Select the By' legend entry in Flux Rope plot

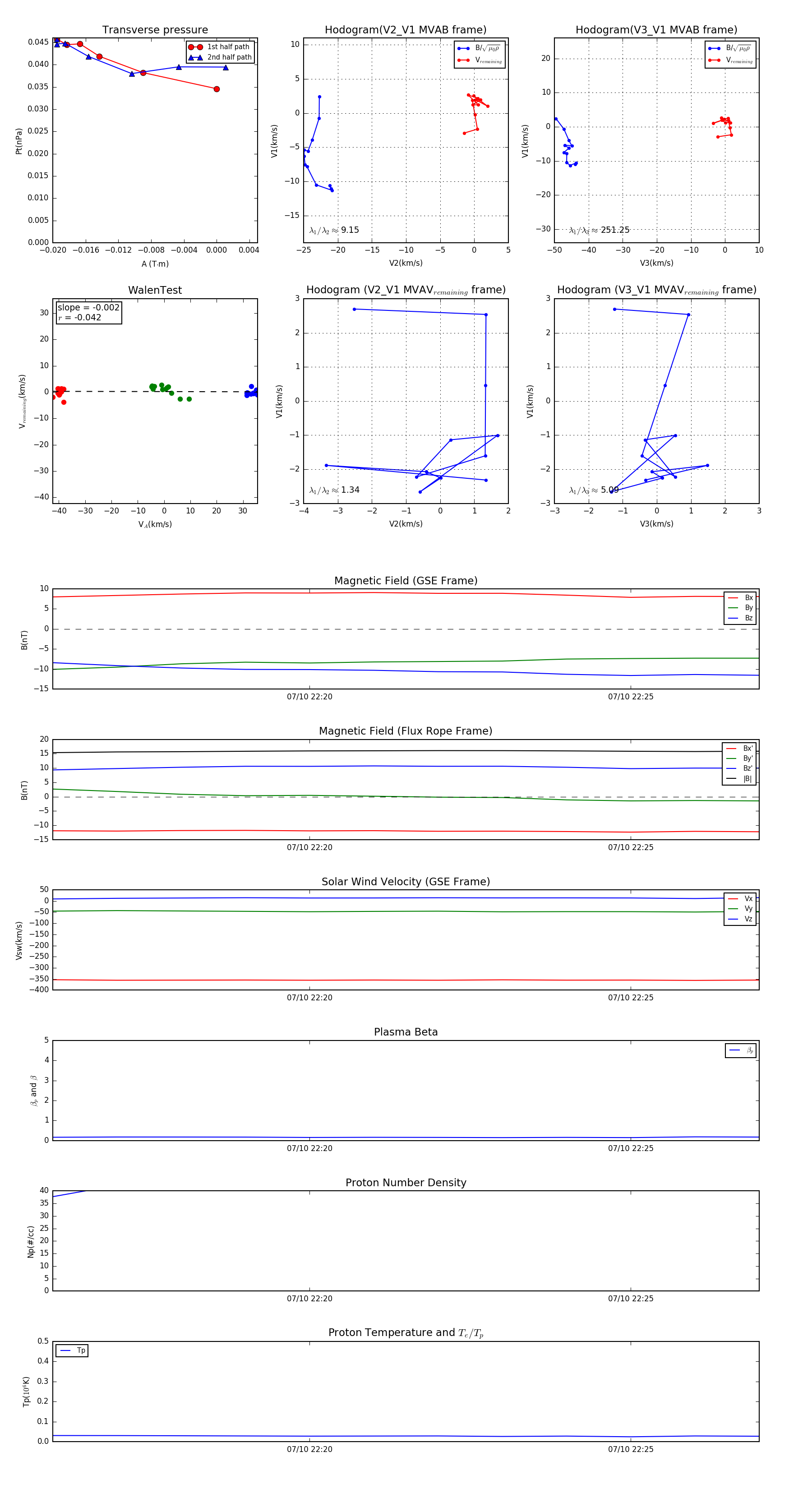(739, 758)
